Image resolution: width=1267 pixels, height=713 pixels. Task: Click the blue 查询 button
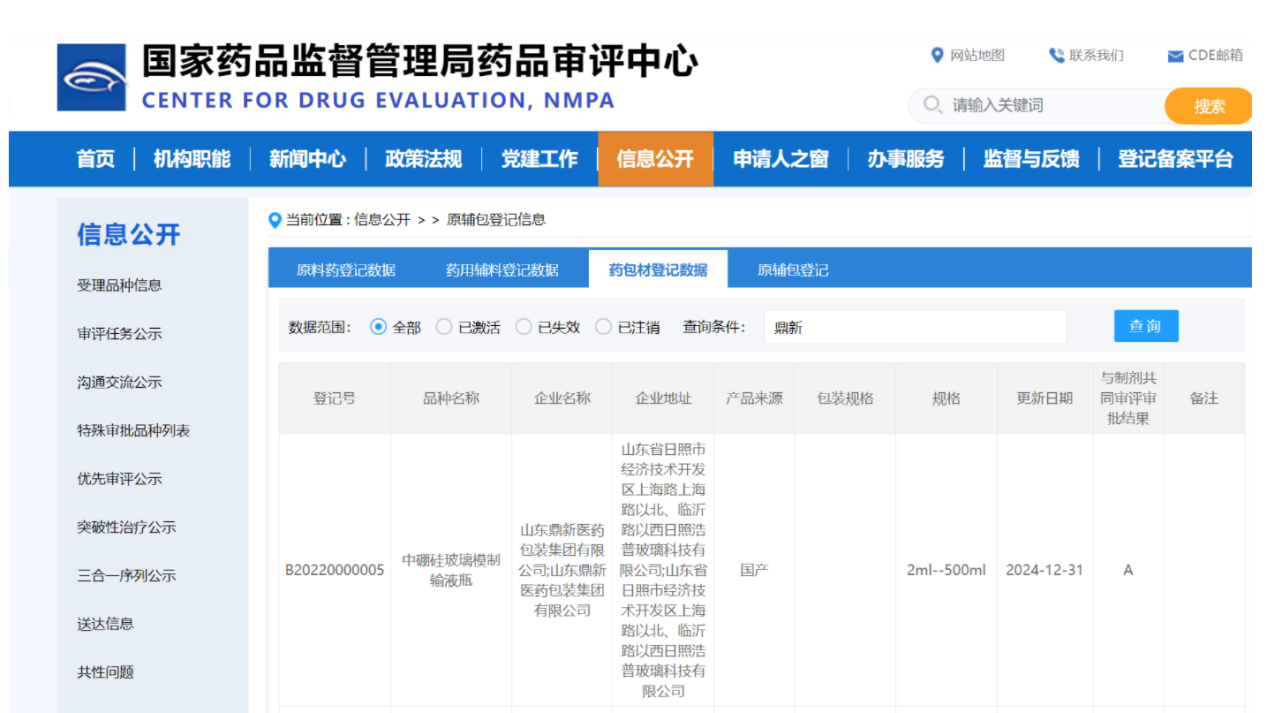[x=1146, y=326]
